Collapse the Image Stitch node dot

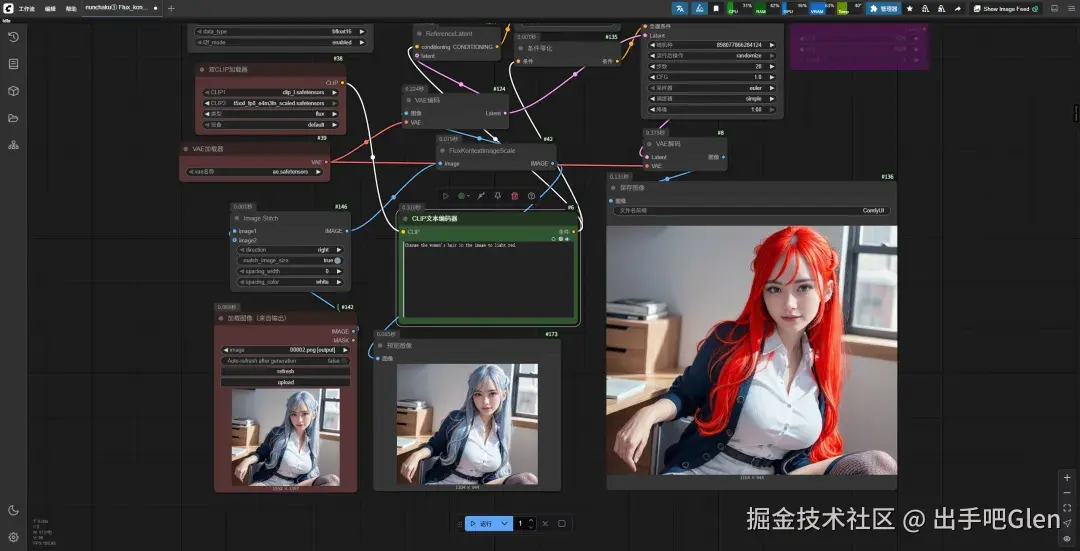coord(238,218)
